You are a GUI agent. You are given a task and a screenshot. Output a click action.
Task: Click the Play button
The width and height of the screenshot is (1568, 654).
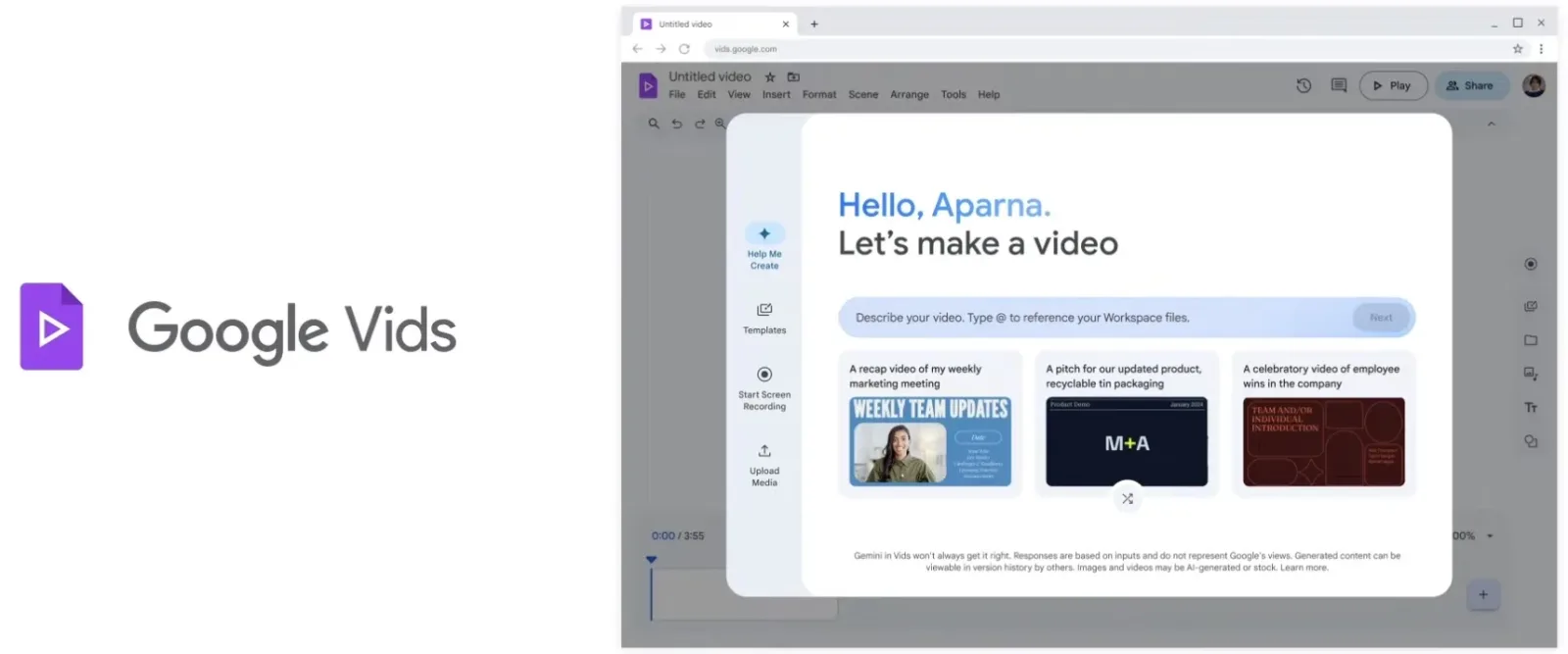(1393, 85)
